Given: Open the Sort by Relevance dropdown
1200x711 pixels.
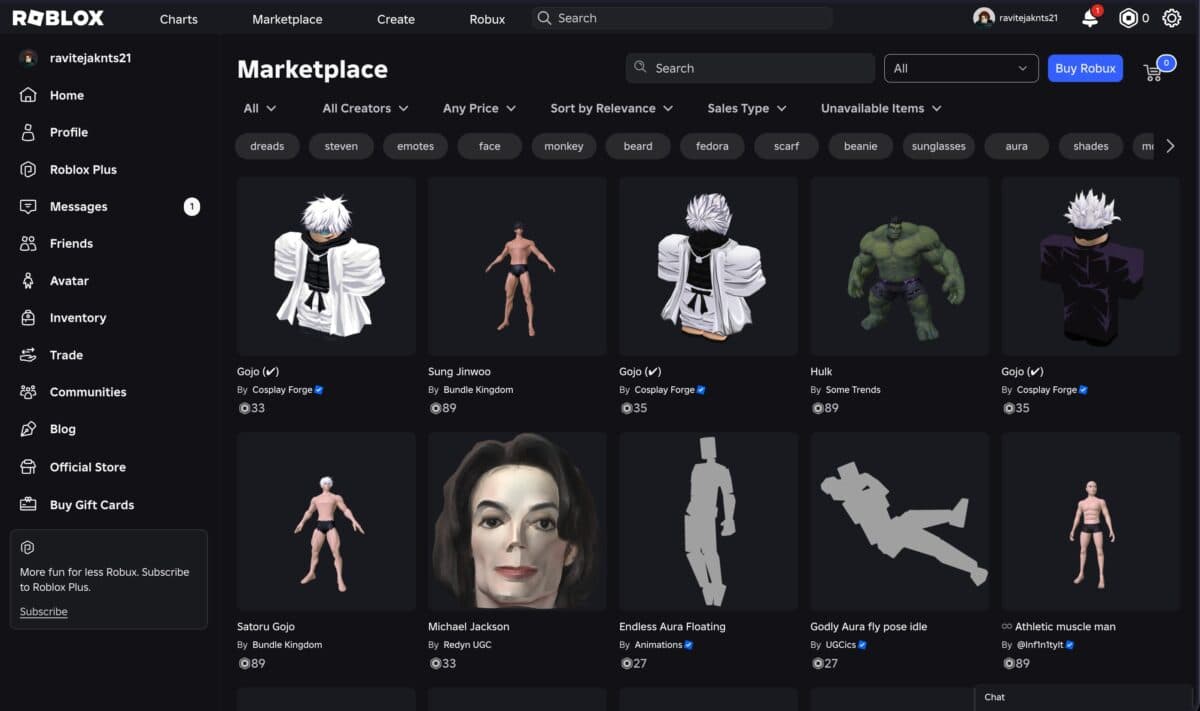Looking at the screenshot, I should [611, 108].
